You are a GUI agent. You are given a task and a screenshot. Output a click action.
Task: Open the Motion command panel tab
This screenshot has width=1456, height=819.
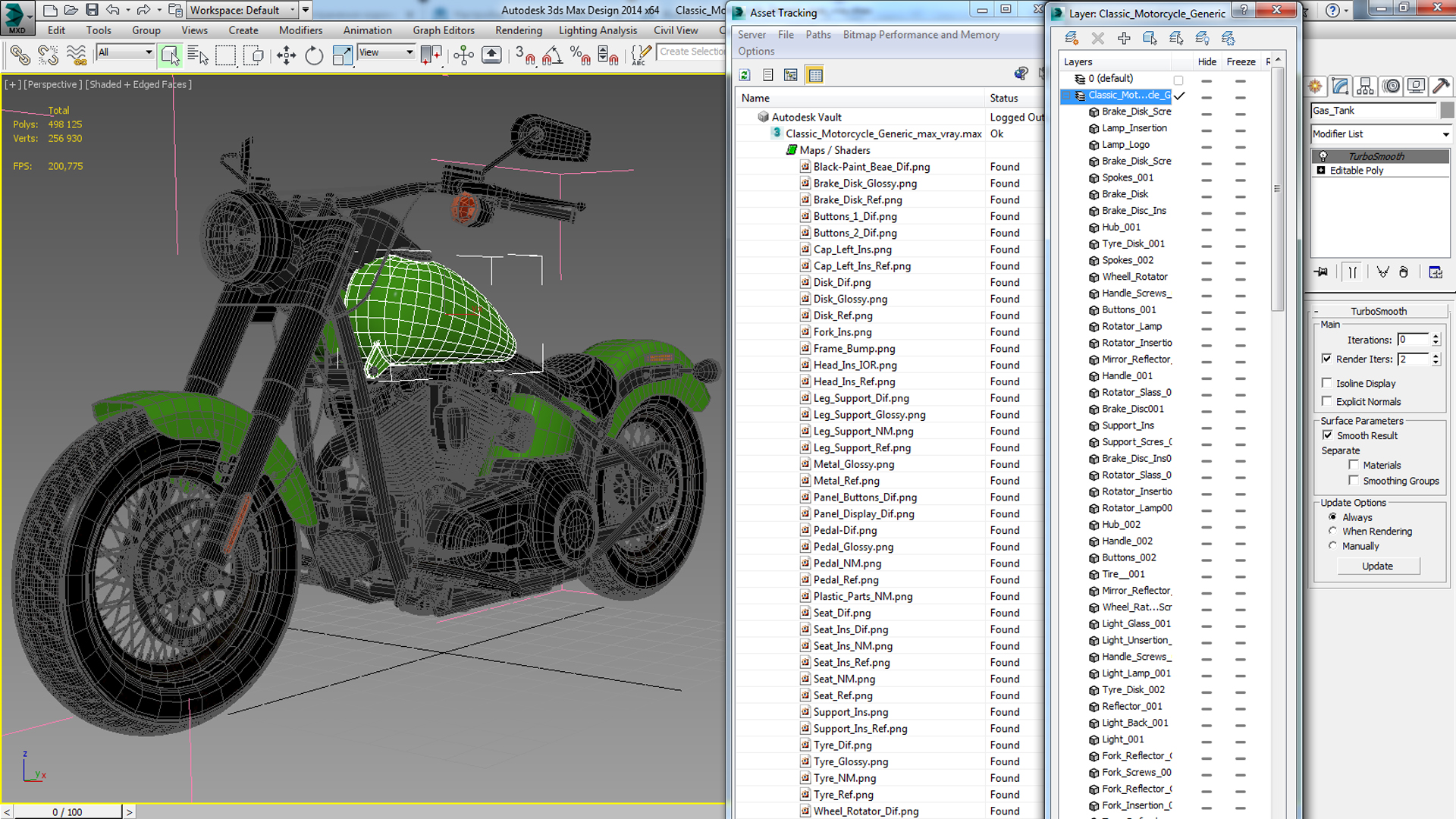click(x=1391, y=86)
